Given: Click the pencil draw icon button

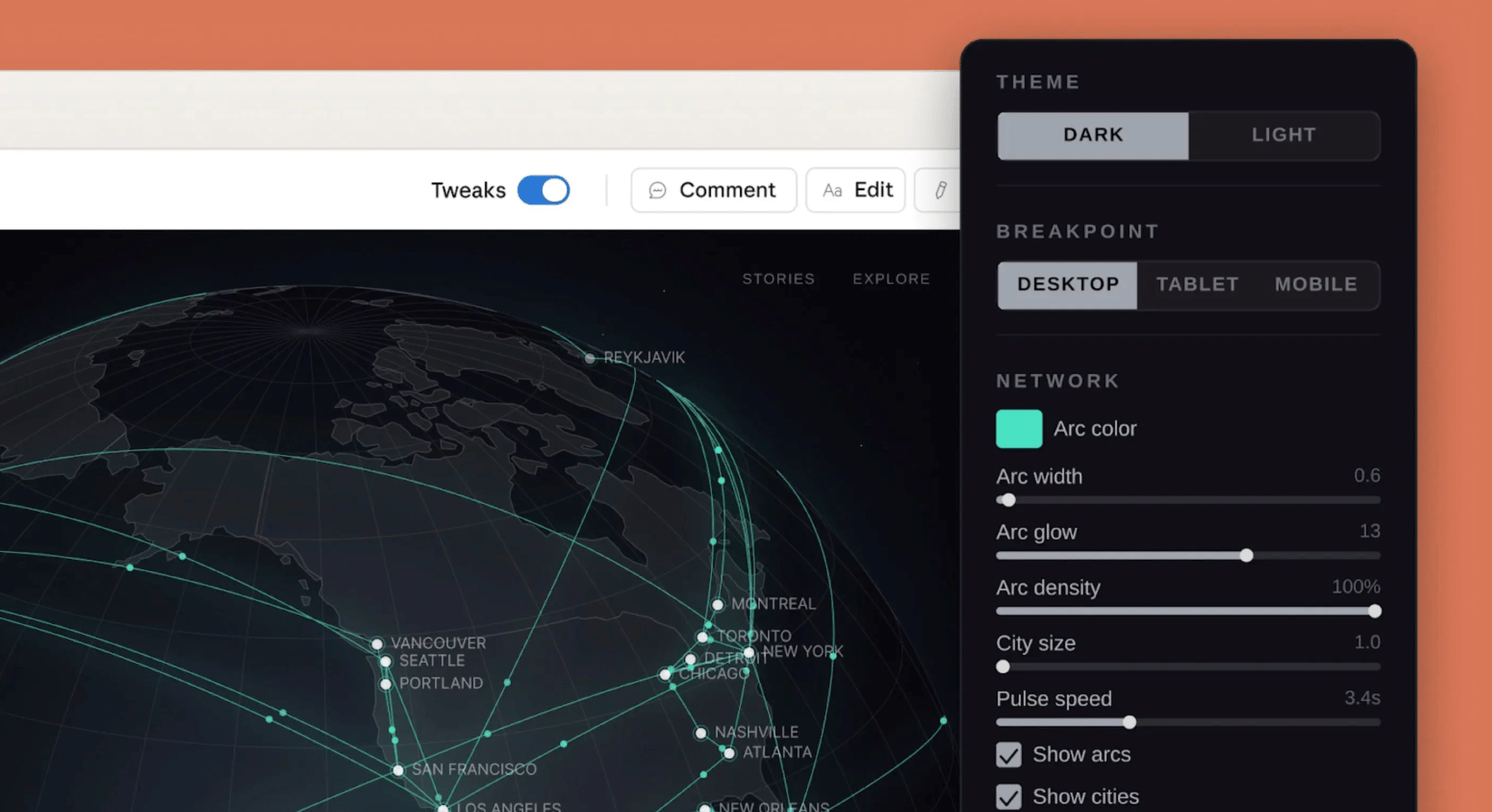Looking at the screenshot, I should point(940,189).
